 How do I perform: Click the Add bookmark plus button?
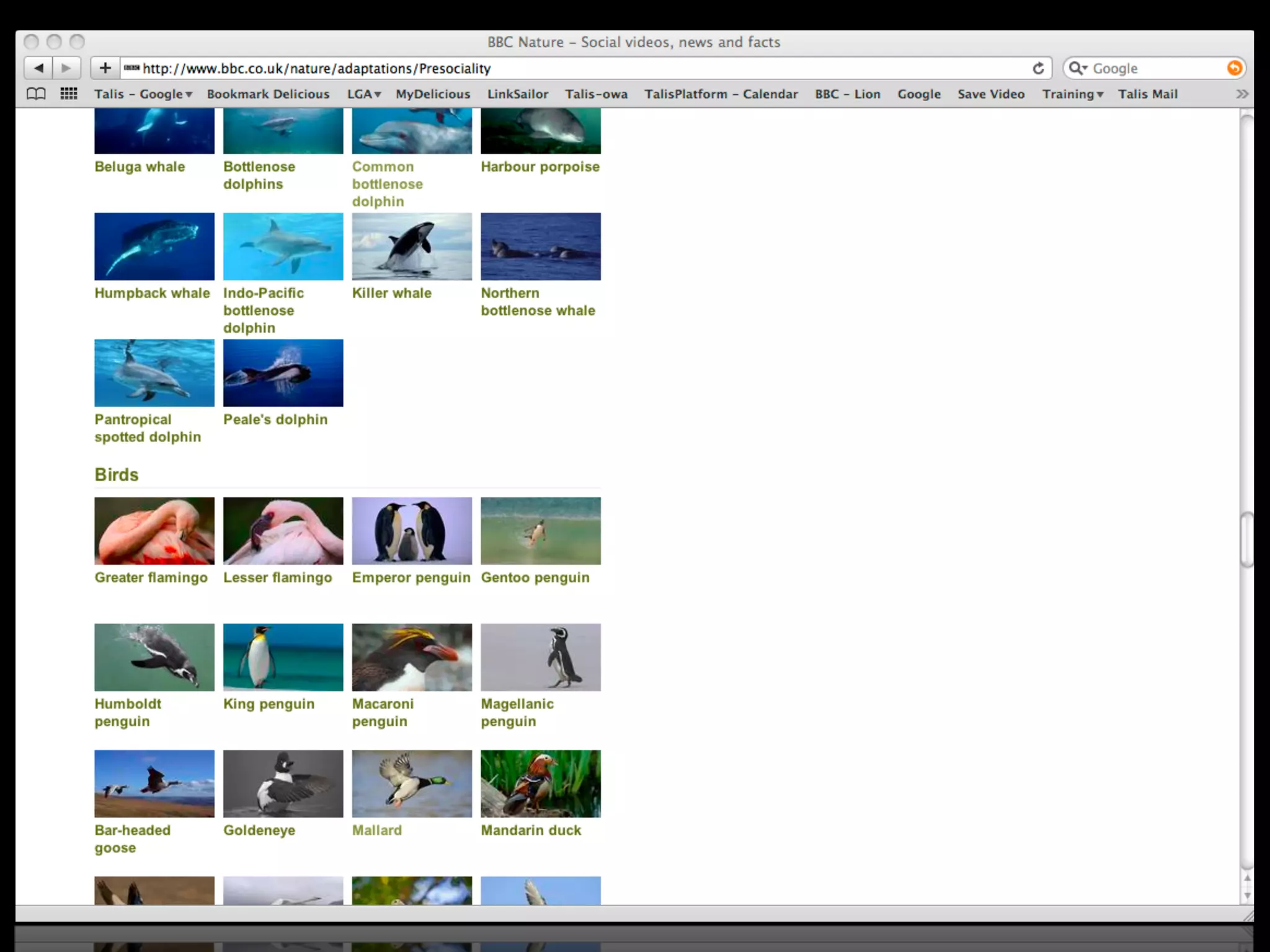[x=105, y=68]
